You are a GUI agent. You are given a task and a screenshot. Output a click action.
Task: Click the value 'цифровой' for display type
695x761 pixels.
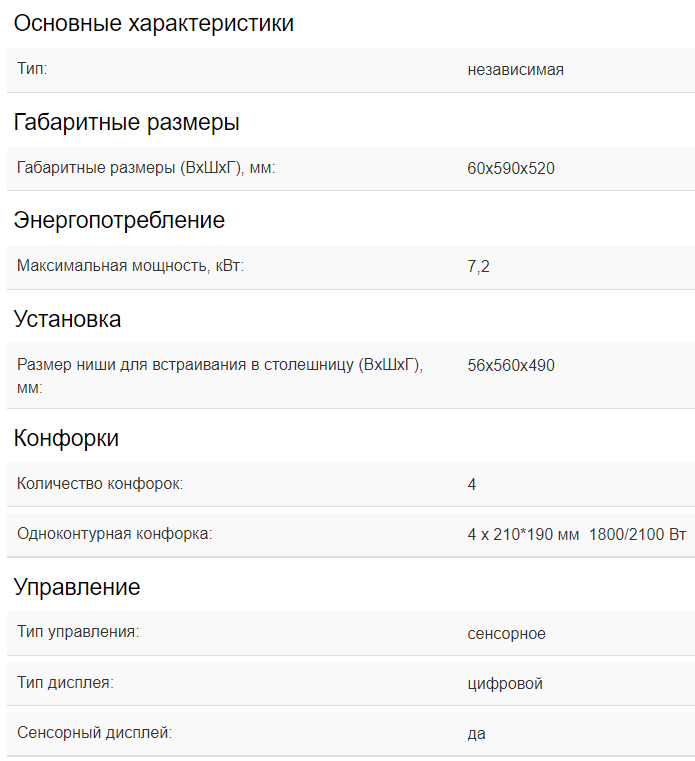(x=505, y=684)
